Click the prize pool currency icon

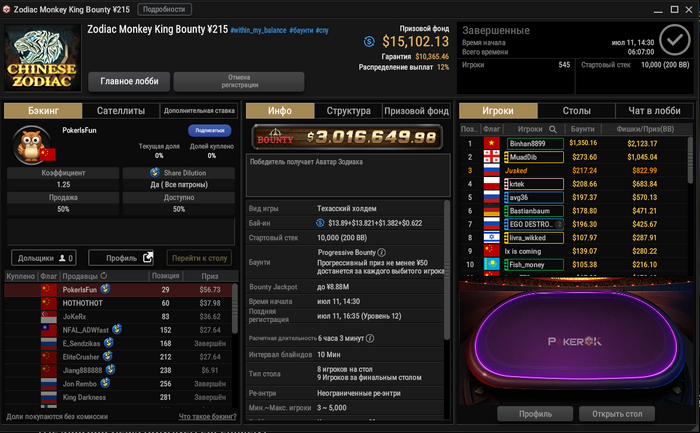(x=369, y=42)
